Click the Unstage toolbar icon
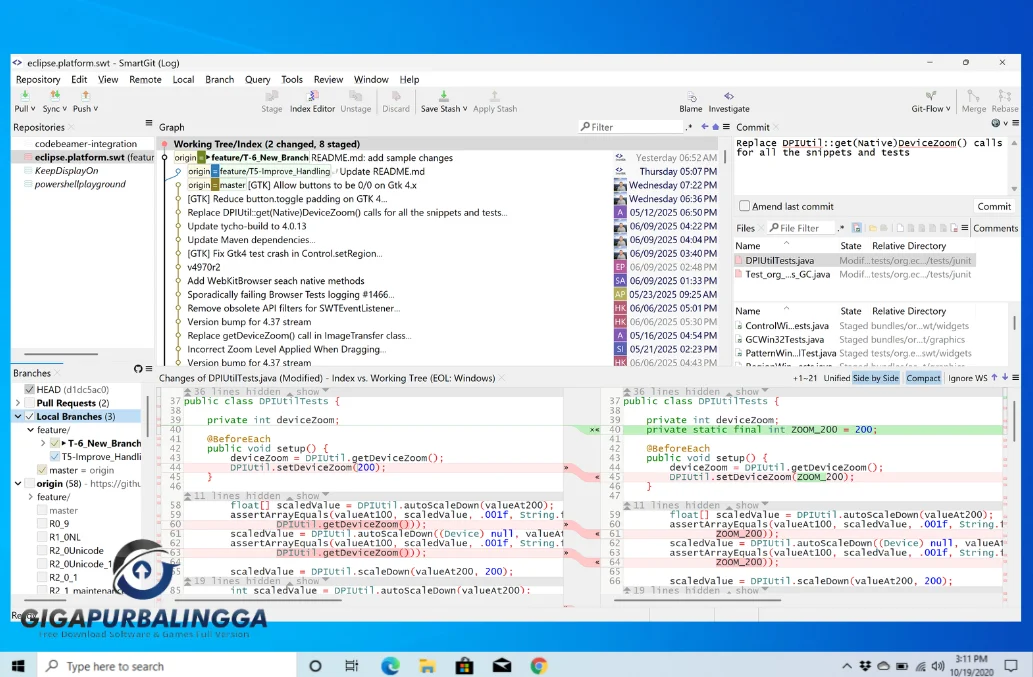 356,96
